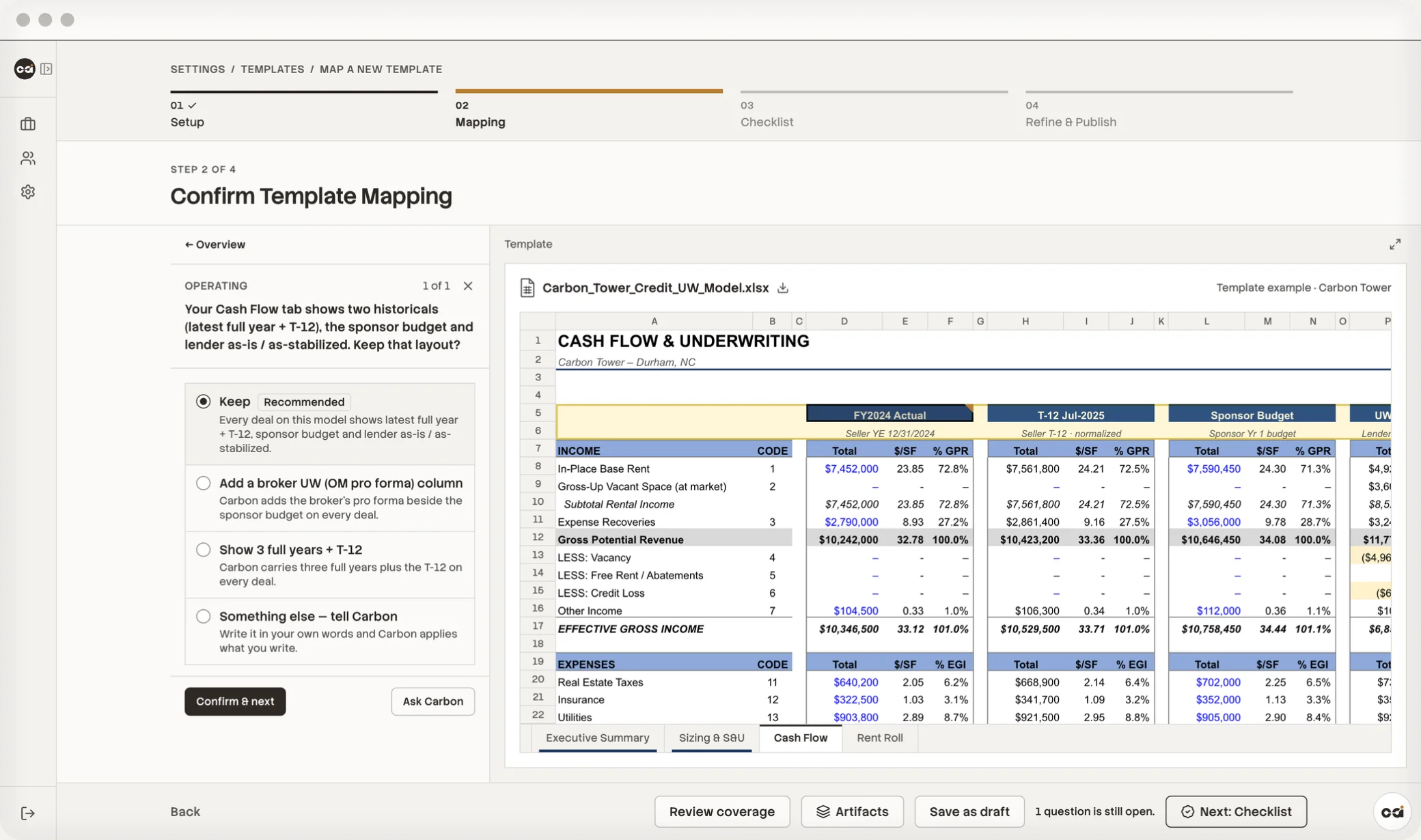The height and width of the screenshot is (840, 1421).
Task: Click the Sponsor Budget column header
Action: (1252, 415)
